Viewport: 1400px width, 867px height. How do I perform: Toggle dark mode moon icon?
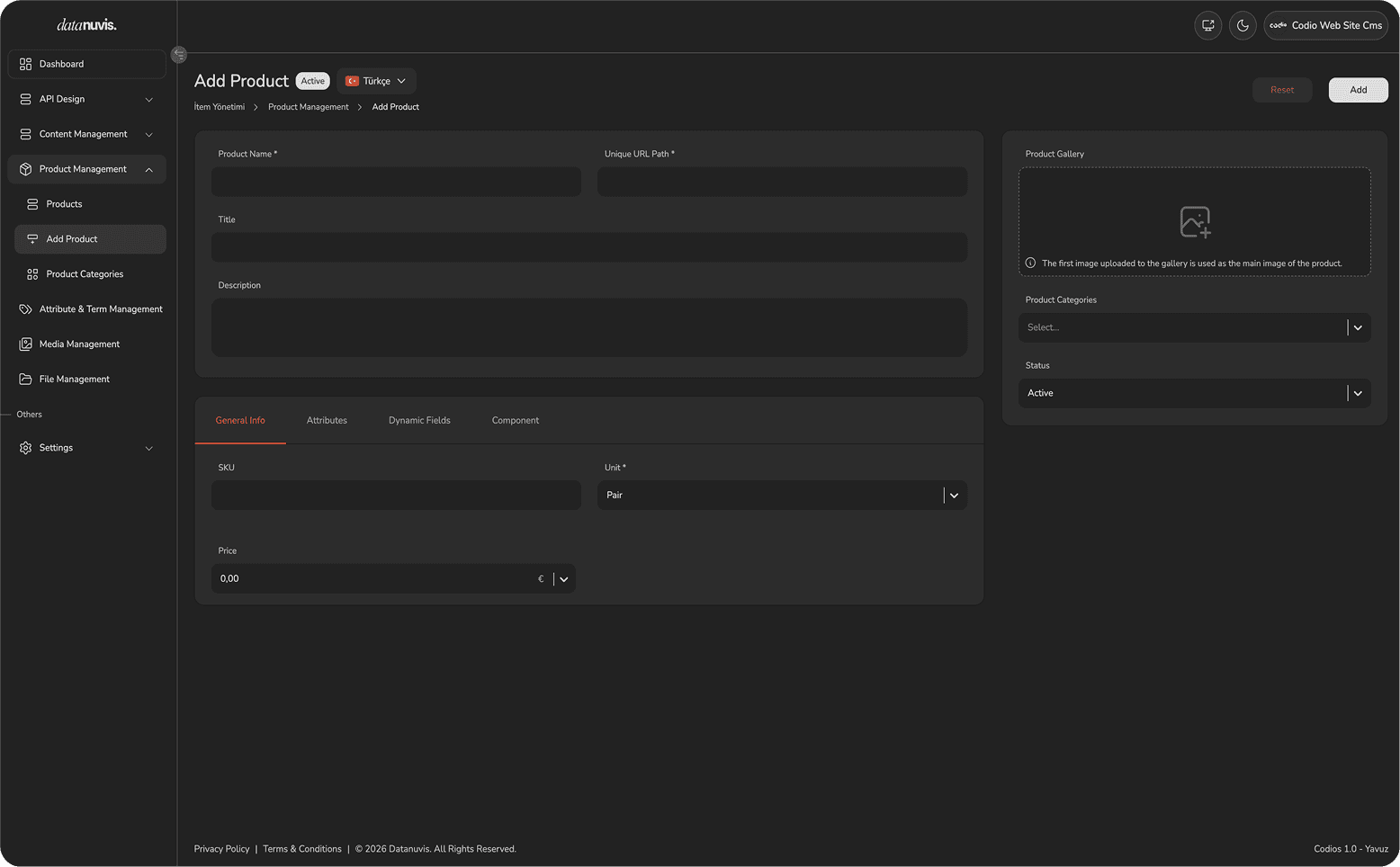tap(1243, 25)
